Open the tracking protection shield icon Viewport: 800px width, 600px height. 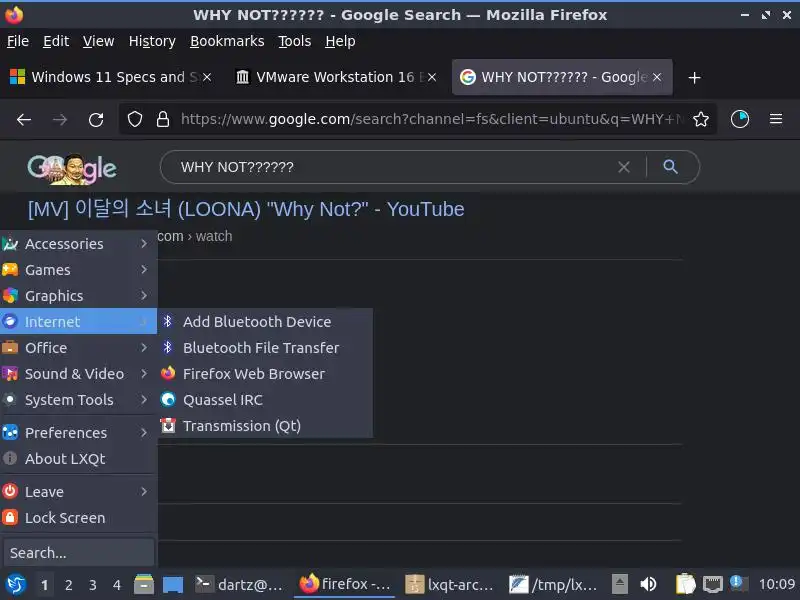pos(135,119)
